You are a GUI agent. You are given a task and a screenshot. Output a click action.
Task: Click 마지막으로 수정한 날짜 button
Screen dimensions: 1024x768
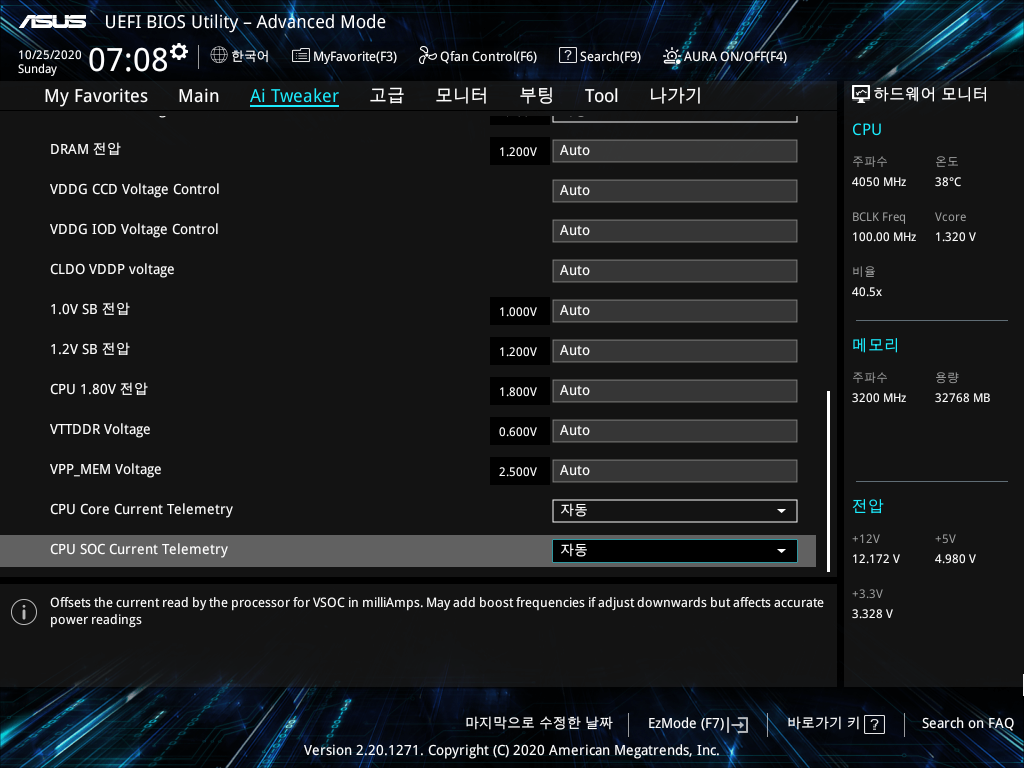[x=539, y=723]
